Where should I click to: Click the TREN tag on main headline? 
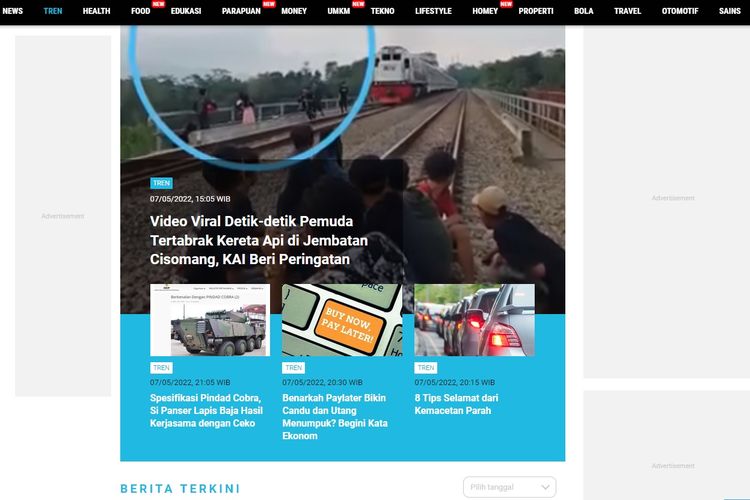tap(161, 183)
